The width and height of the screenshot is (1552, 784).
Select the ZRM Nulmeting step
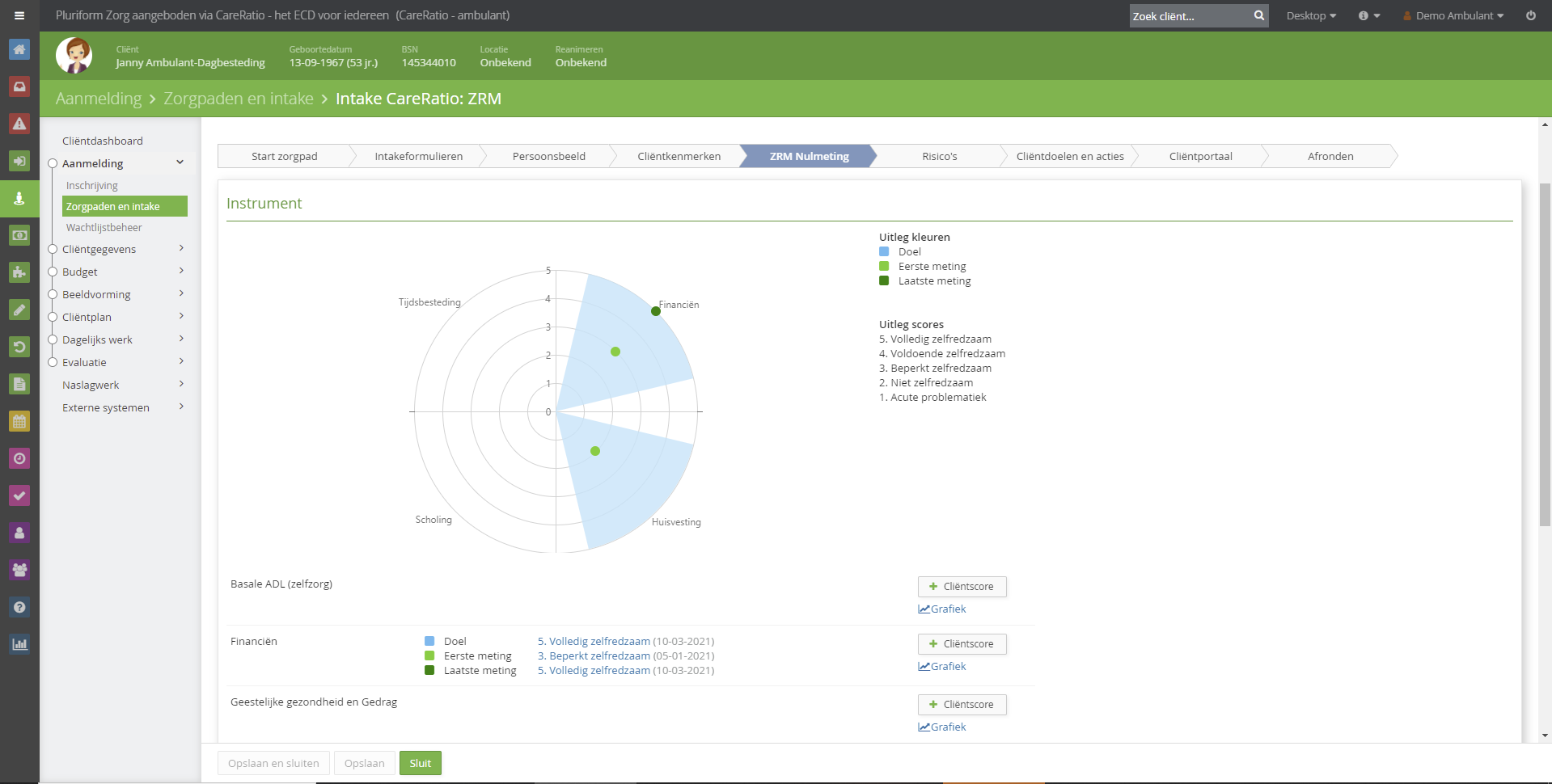point(809,156)
